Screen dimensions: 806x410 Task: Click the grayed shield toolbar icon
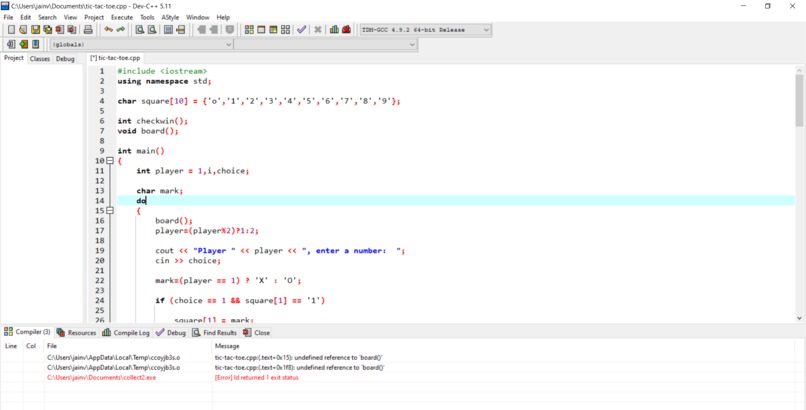tap(230, 30)
